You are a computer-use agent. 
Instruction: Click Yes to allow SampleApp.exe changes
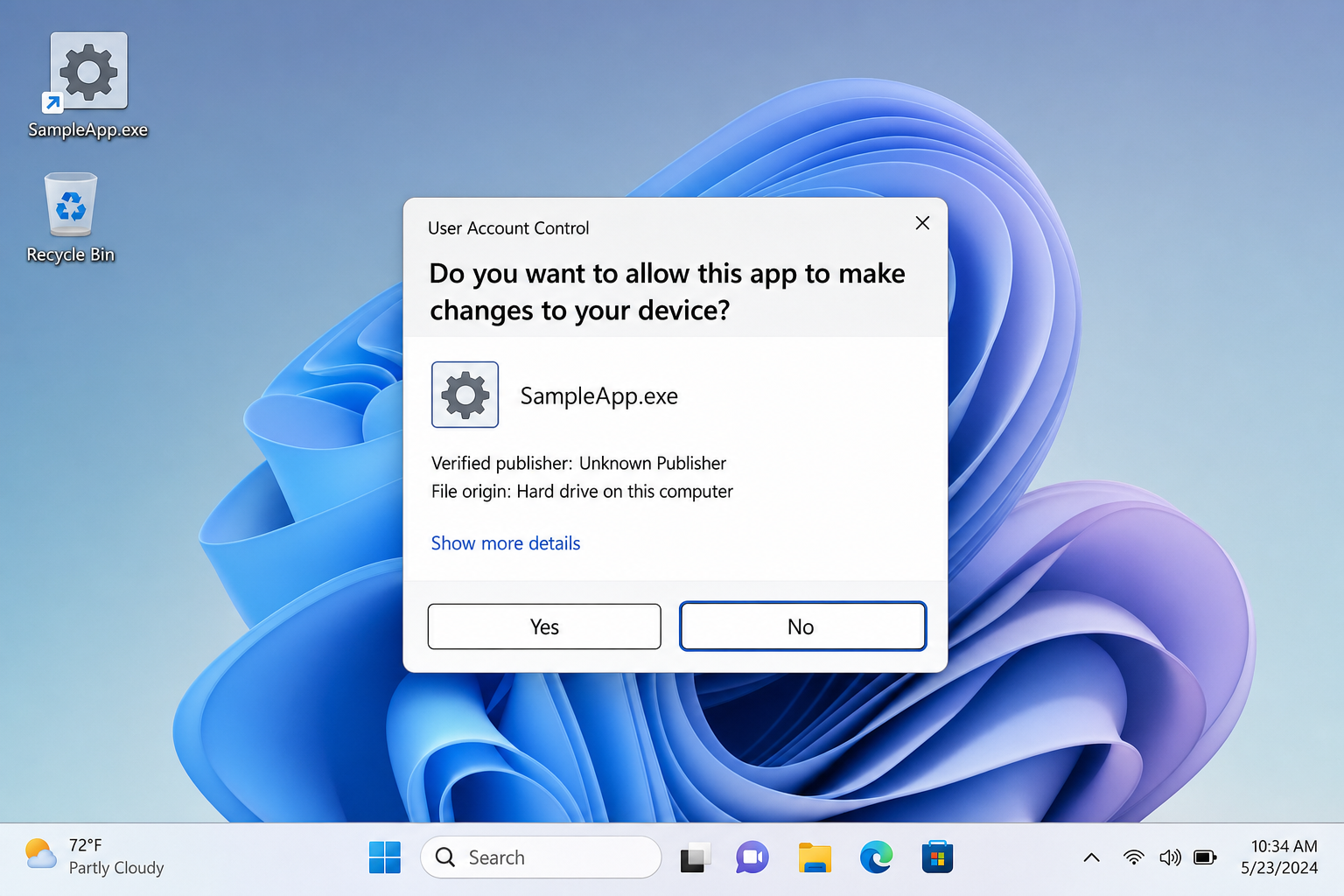(x=544, y=626)
